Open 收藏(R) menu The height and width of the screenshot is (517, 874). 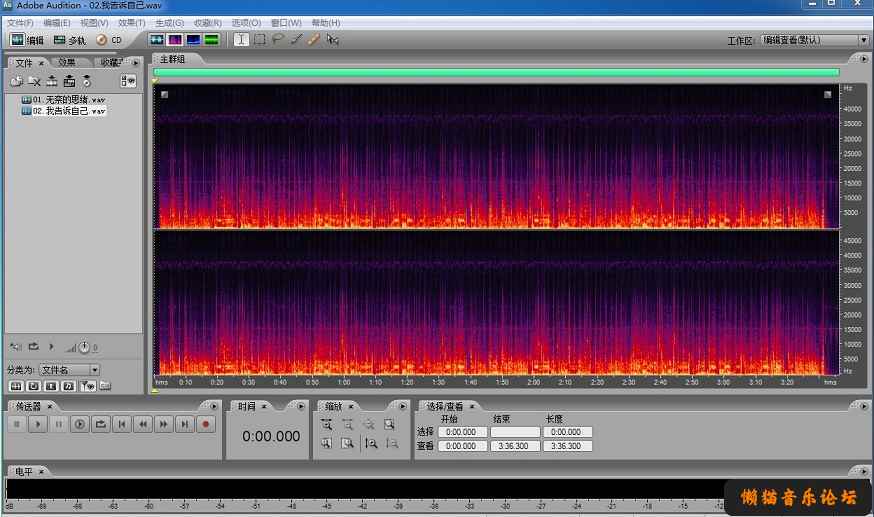coord(207,23)
